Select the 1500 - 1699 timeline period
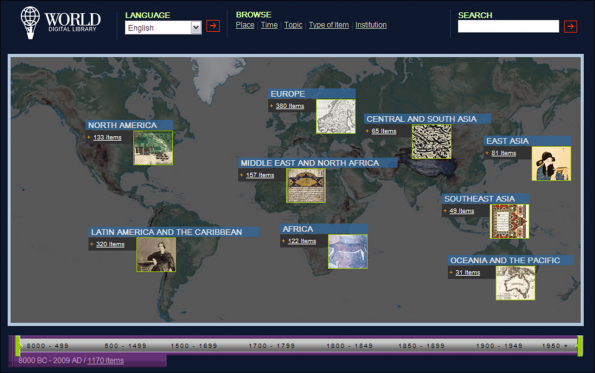The height and width of the screenshot is (373, 595). (194, 346)
